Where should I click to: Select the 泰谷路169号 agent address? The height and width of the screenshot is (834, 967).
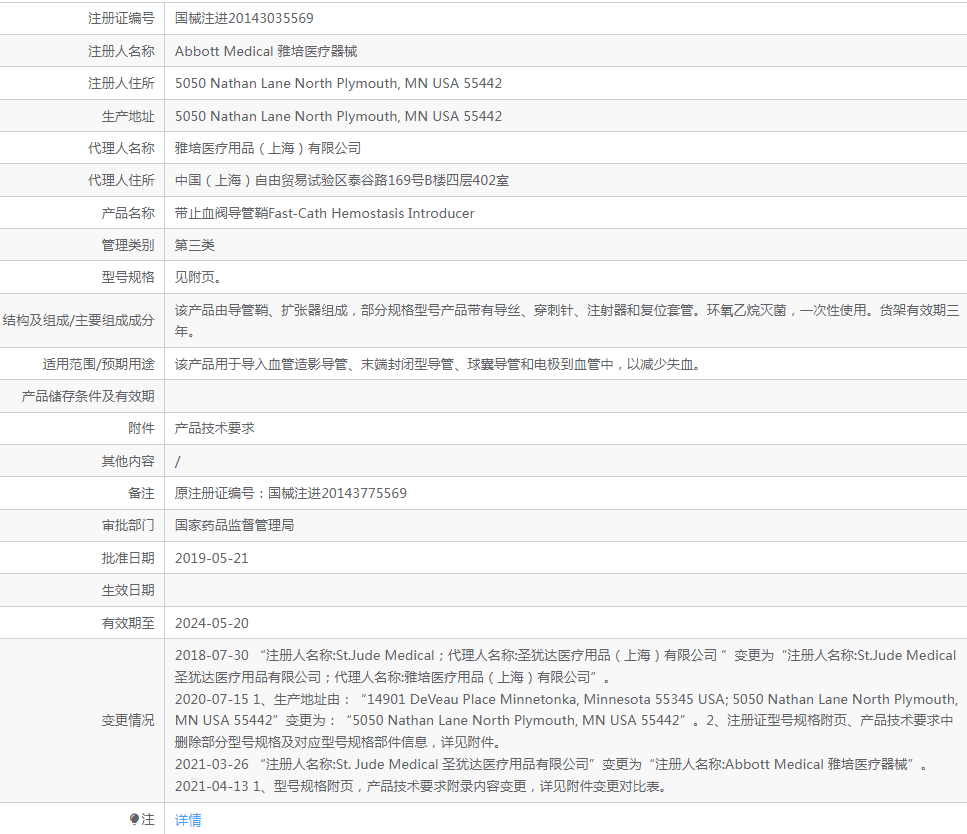coord(342,180)
